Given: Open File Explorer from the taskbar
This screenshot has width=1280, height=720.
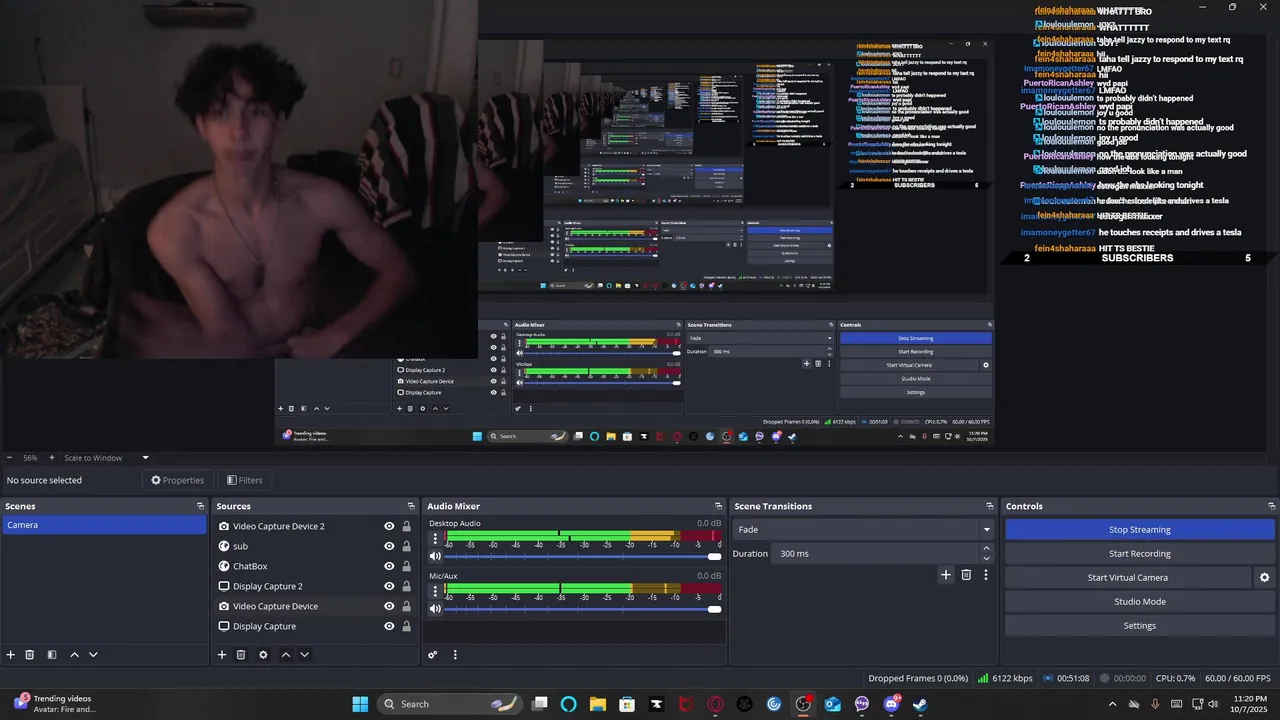Looking at the screenshot, I should coord(598,704).
